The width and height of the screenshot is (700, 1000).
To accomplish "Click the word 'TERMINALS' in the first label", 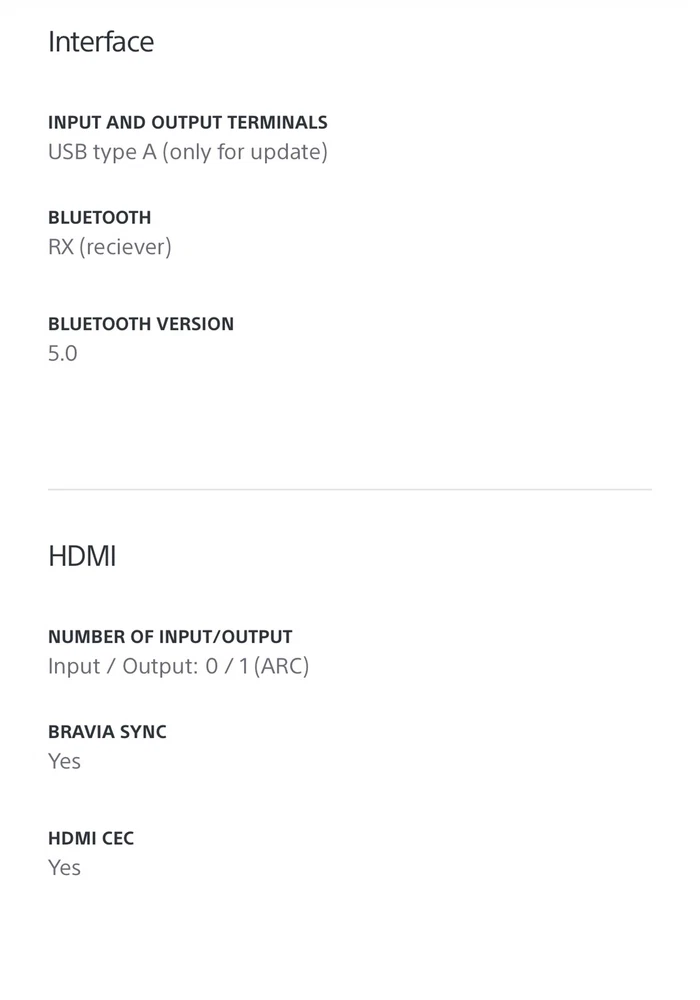I will click(277, 123).
